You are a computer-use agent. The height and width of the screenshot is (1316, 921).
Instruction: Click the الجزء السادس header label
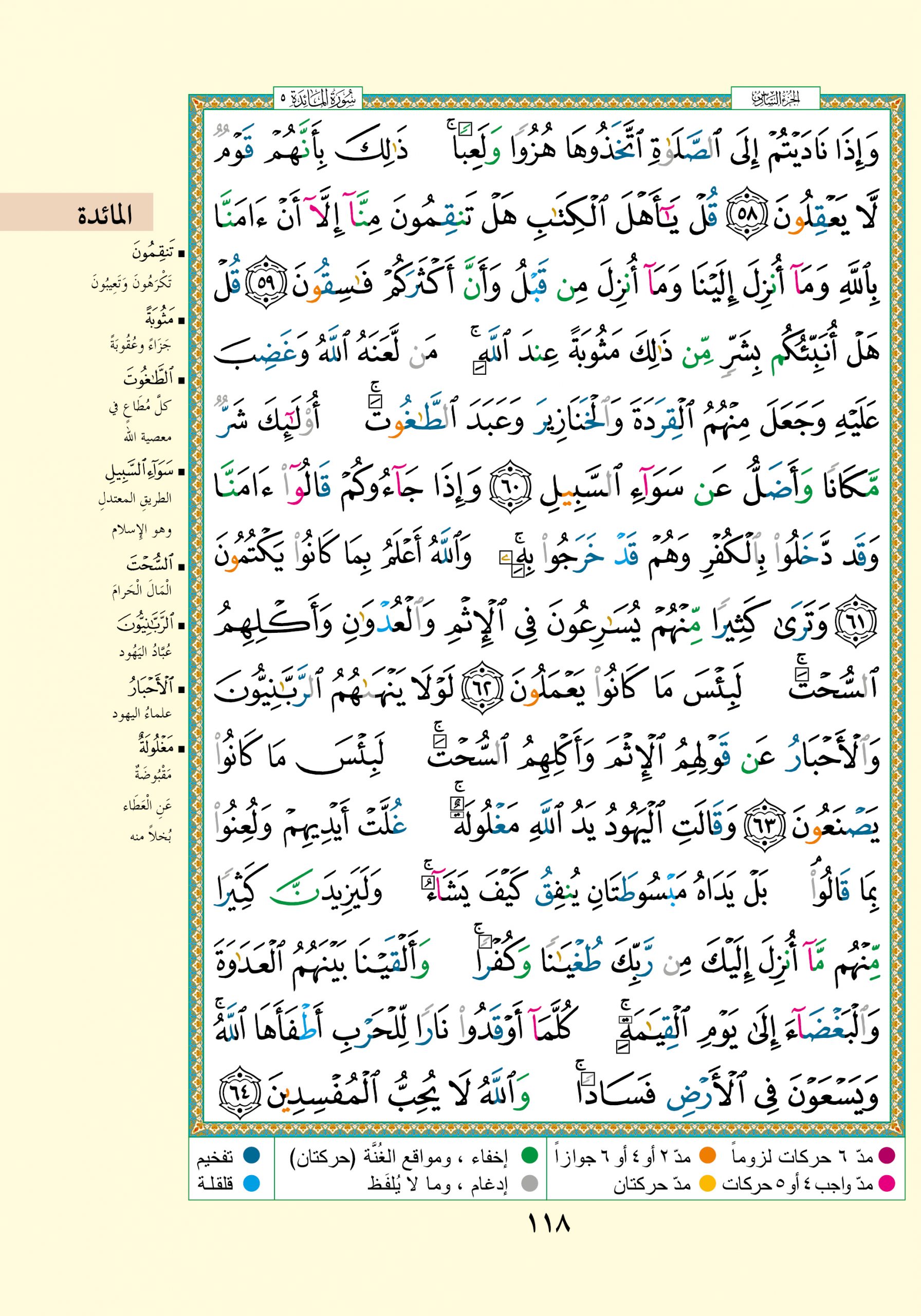tap(775, 99)
